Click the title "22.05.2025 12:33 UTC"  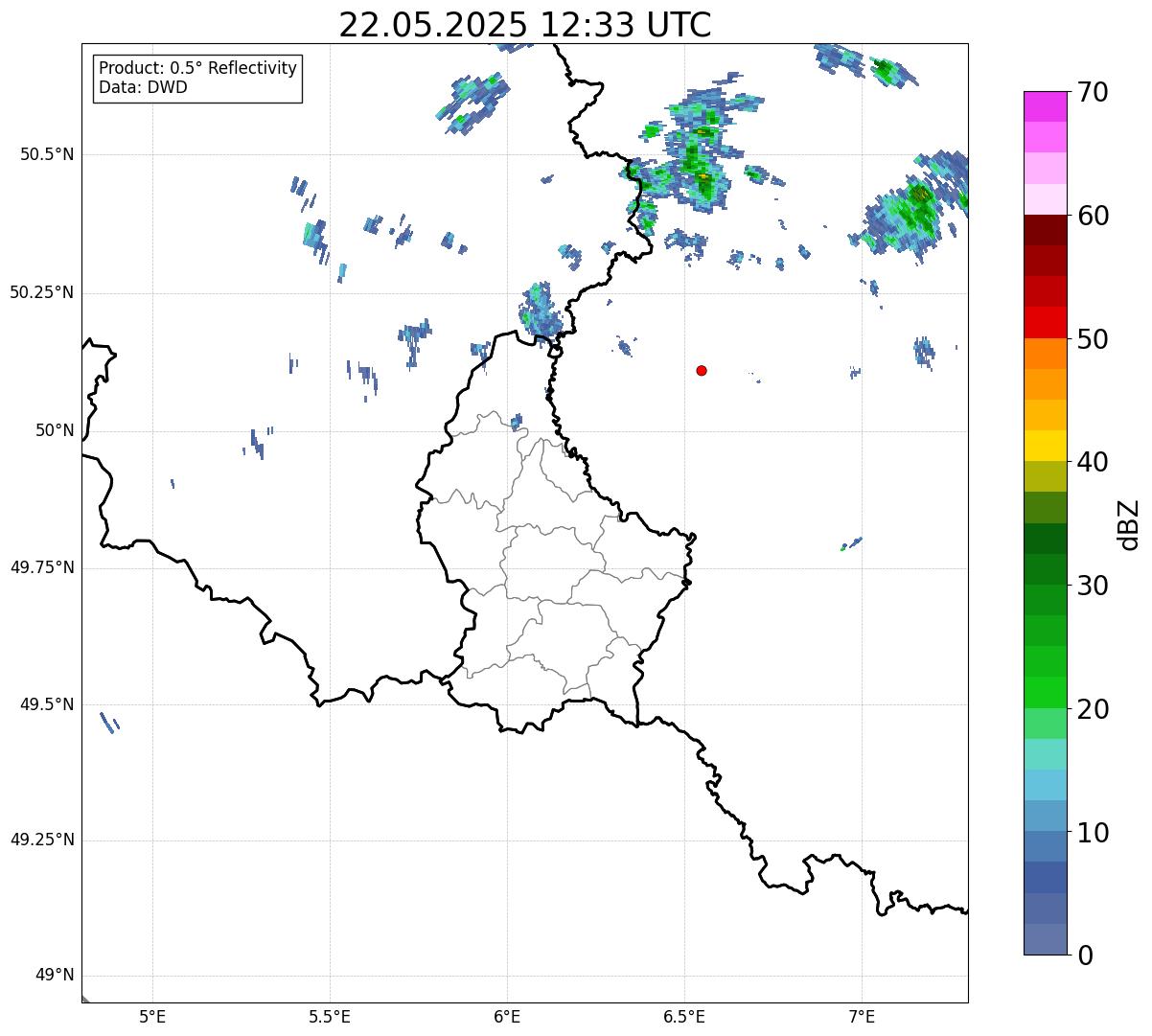click(525, 25)
